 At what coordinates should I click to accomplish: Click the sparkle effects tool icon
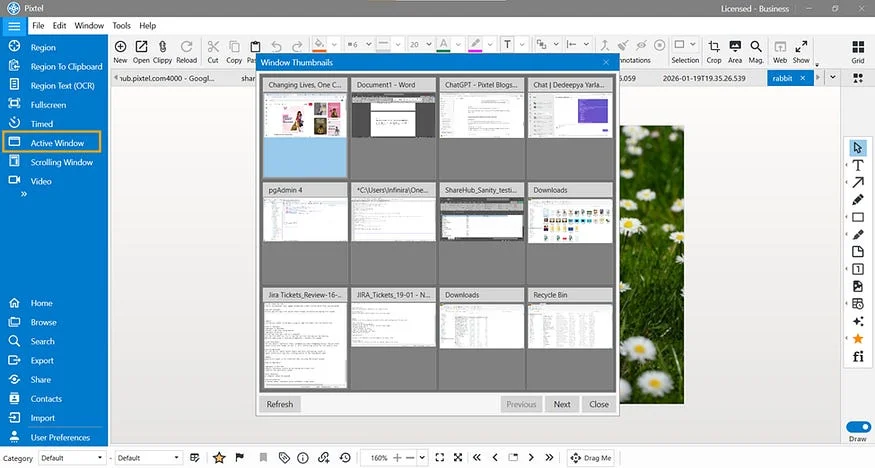pos(858,321)
